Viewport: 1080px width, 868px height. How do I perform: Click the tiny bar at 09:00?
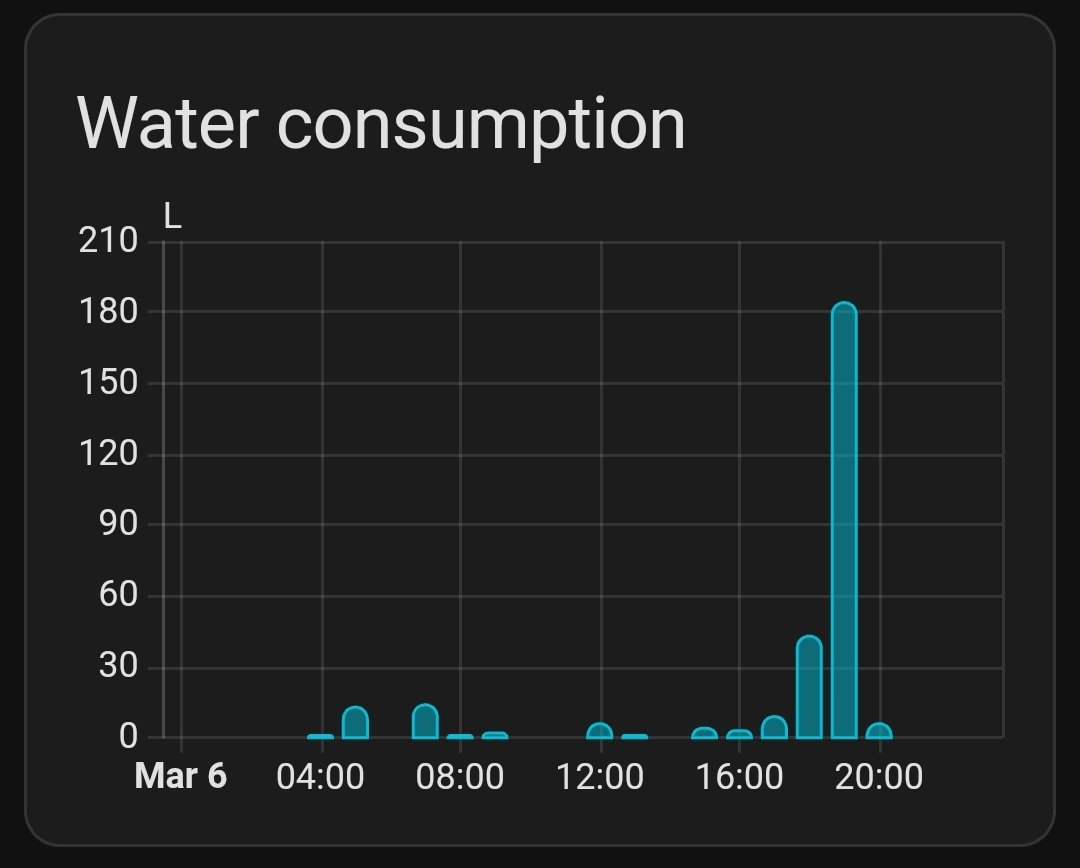[x=495, y=735]
